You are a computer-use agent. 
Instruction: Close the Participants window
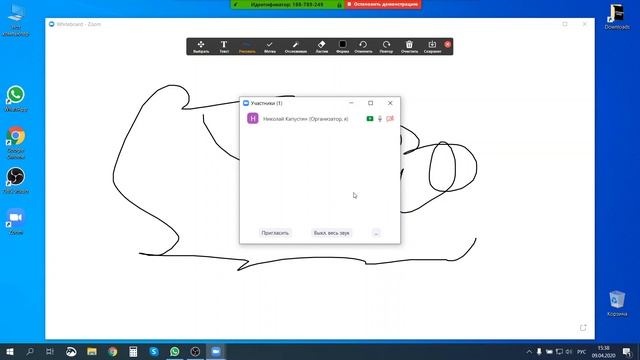coord(390,103)
